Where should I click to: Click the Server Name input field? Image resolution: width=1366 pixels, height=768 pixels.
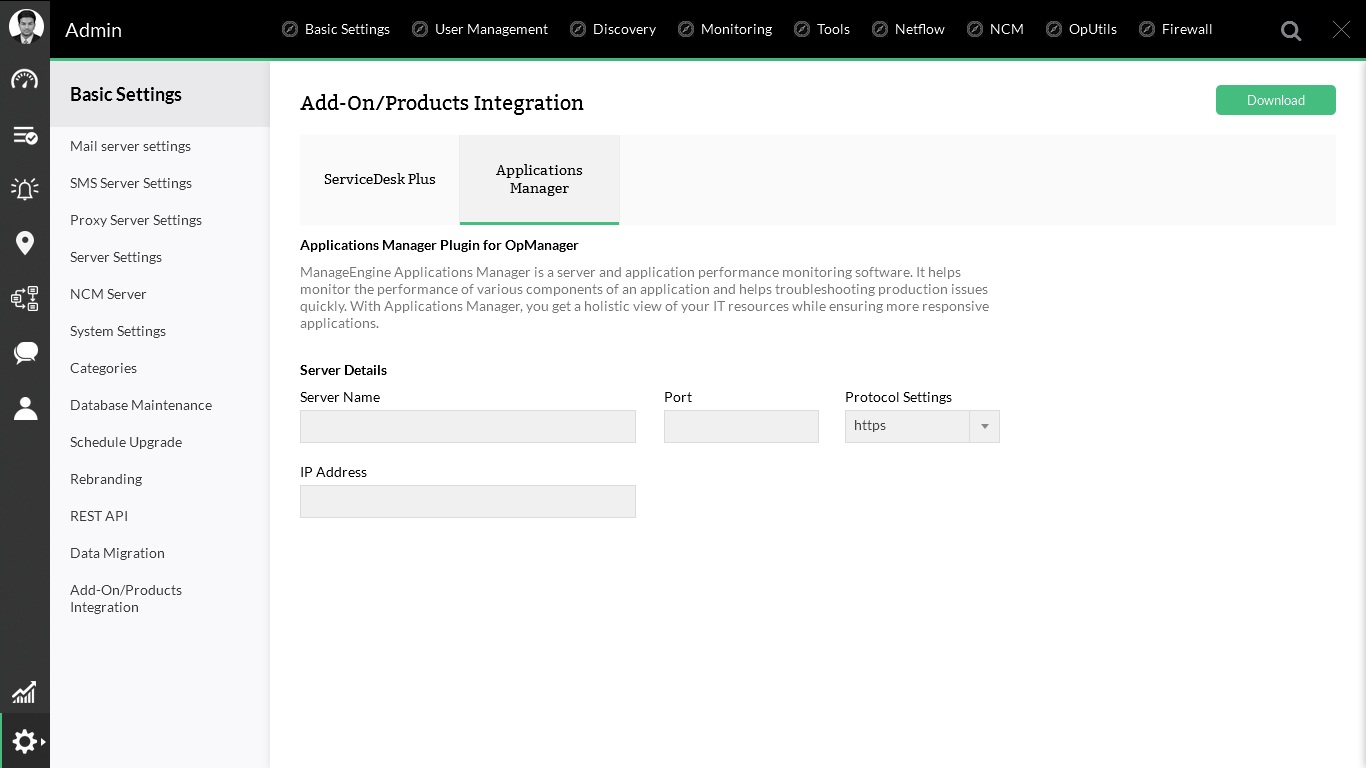[x=468, y=426]
